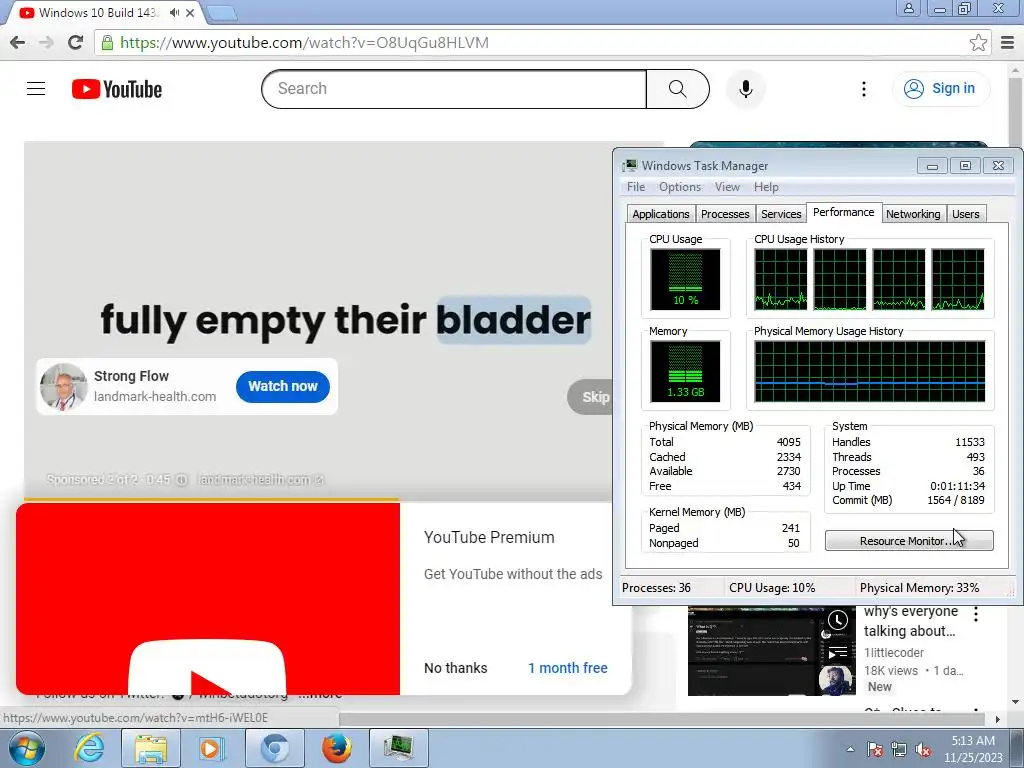The width and height of the screenshot is (1024, 768).
Task: Switch to the Services tab
Action: click(x=781, y=214)
